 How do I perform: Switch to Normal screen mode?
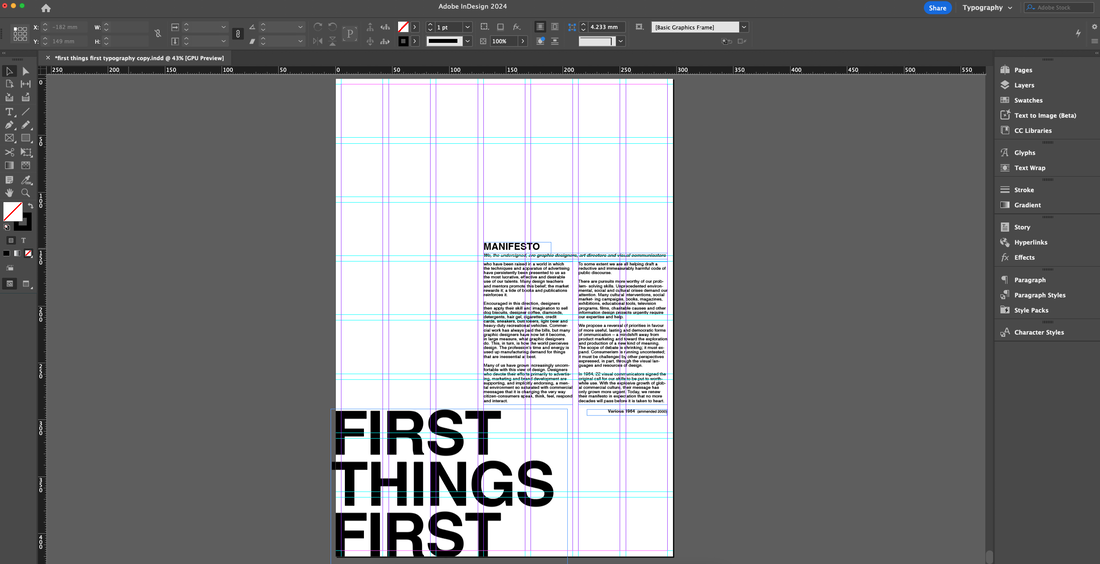coord(10,283)
